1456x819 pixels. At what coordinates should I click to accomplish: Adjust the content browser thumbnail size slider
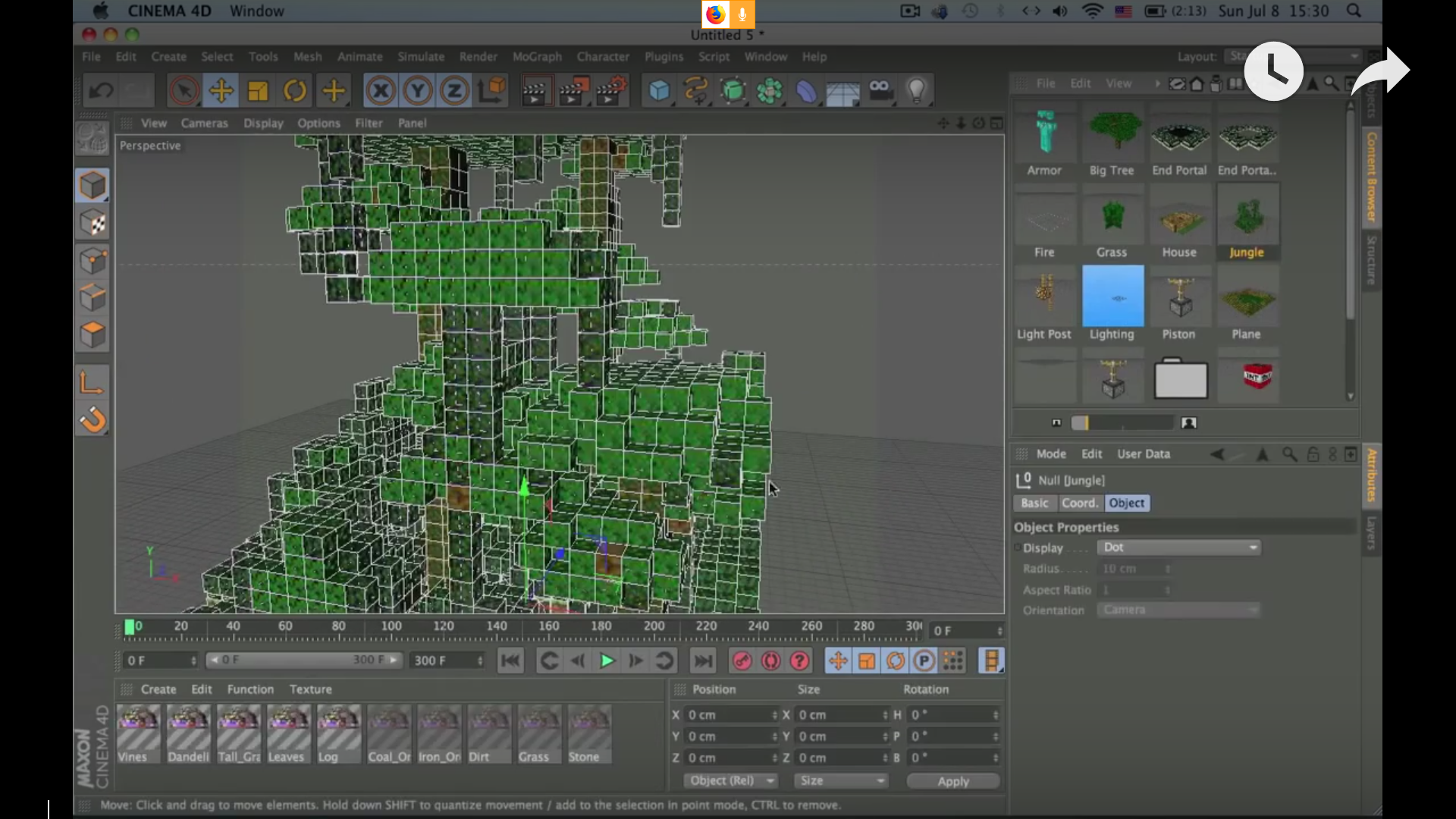[x=1122, y=423]
